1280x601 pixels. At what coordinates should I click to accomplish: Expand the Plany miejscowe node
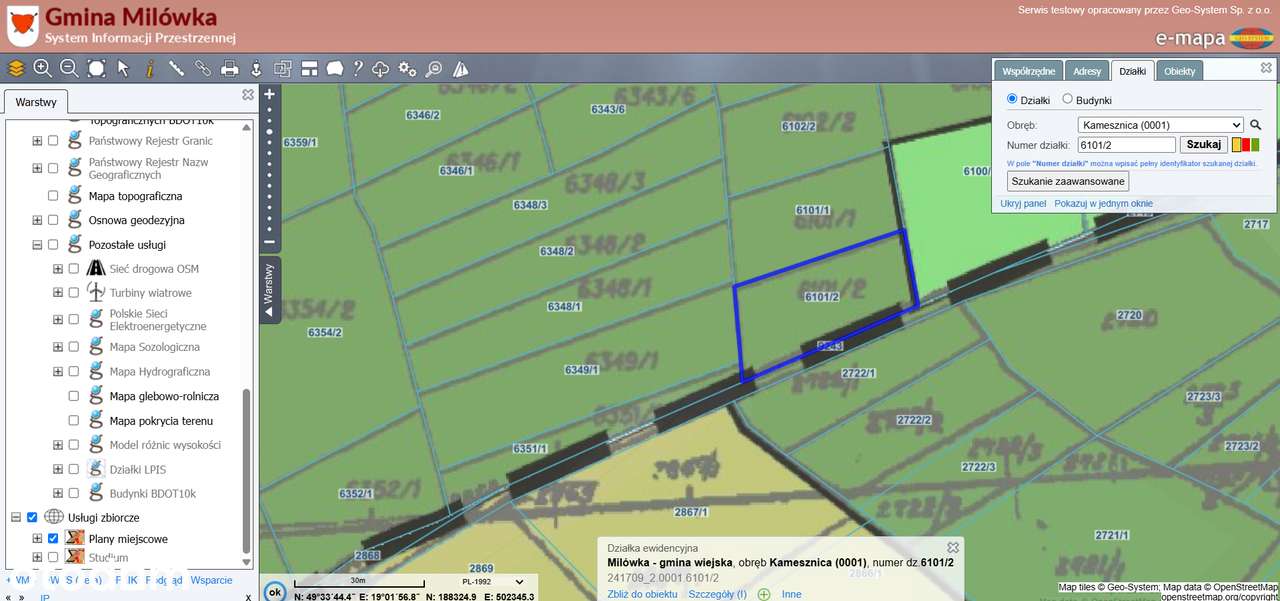pyautogui.click(x=37, y=539)
